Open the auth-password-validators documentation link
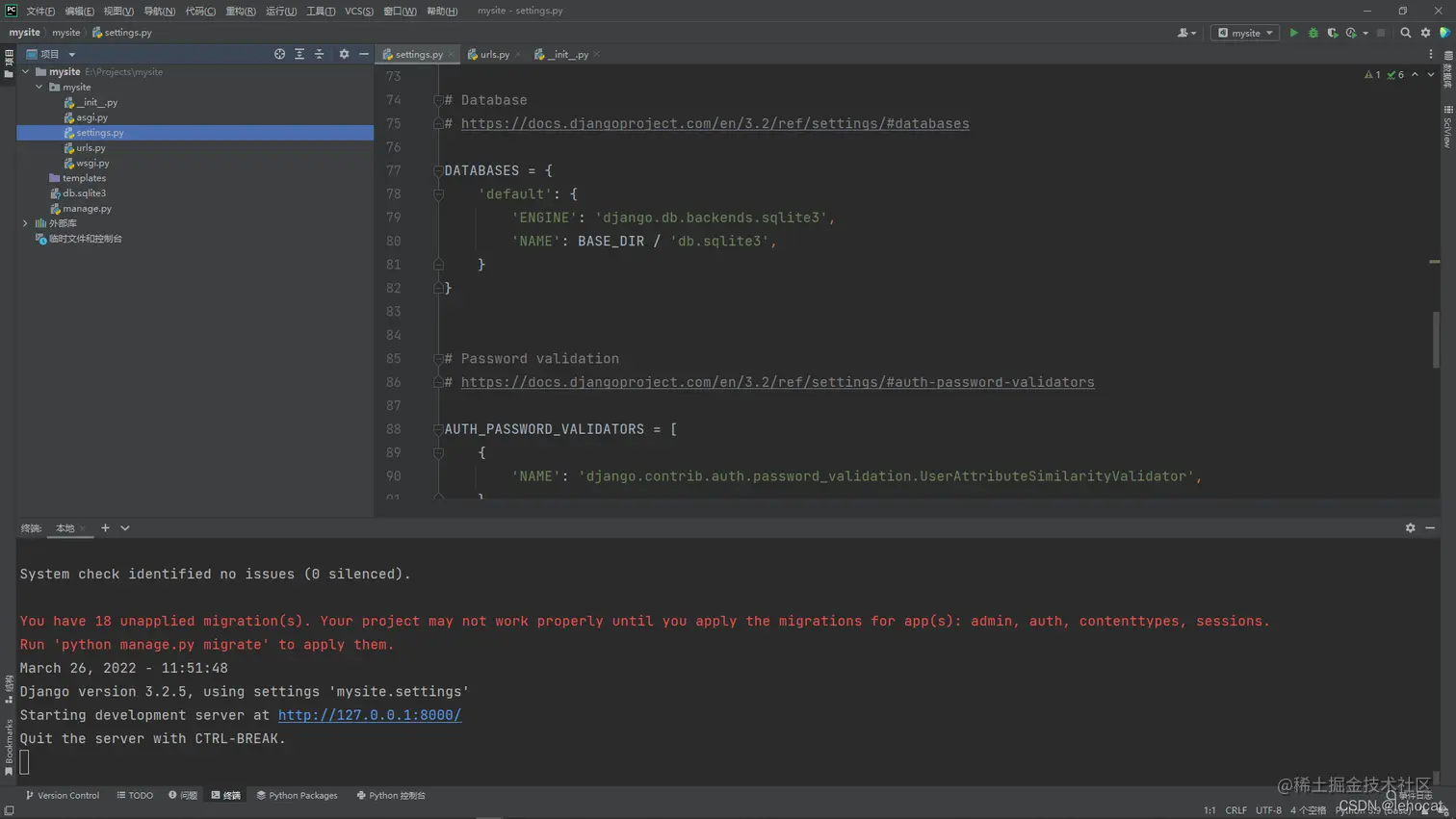 pyautogui.click(x=777, y=382)
